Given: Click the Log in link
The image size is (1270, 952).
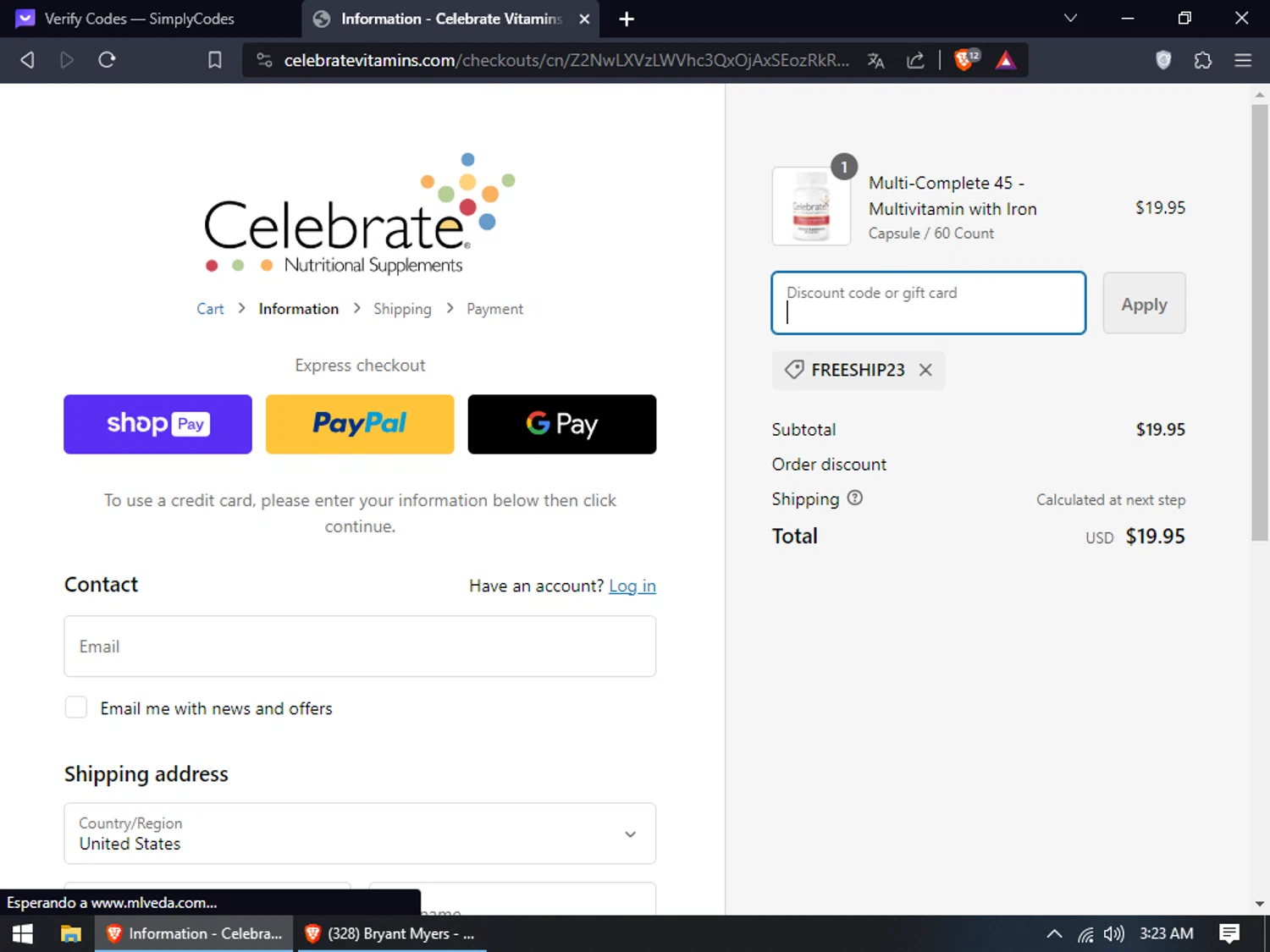Looking at the screenshot, I should pos(632,586).
